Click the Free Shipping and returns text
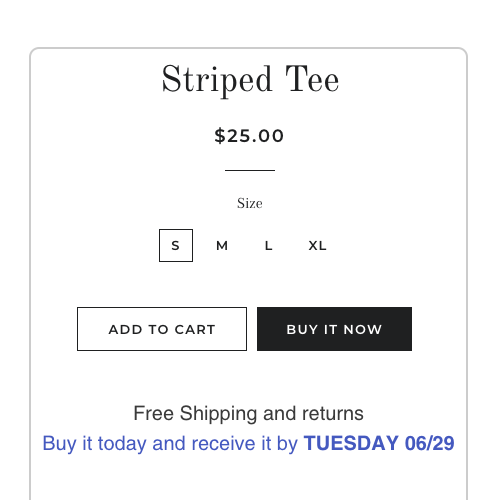 (x=248, y=413)
